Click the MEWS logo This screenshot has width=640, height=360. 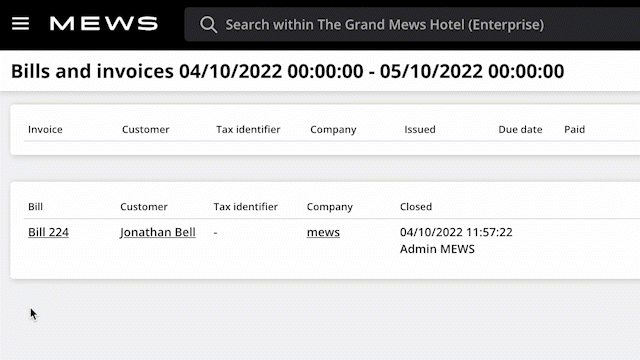pyautogui.click(x=104, y=24)
